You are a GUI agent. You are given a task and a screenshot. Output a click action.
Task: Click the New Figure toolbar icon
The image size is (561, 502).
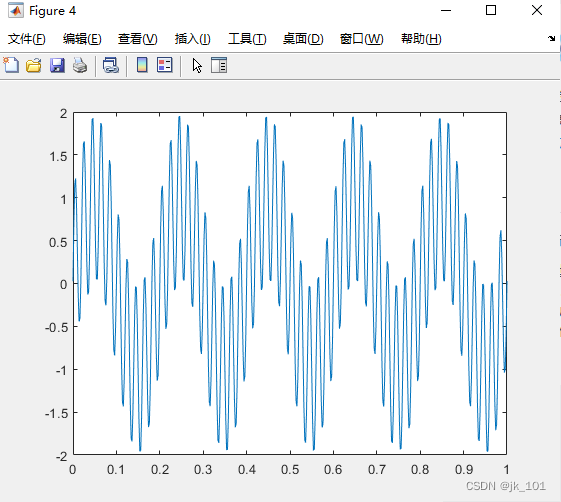click(x=11, y=65)
